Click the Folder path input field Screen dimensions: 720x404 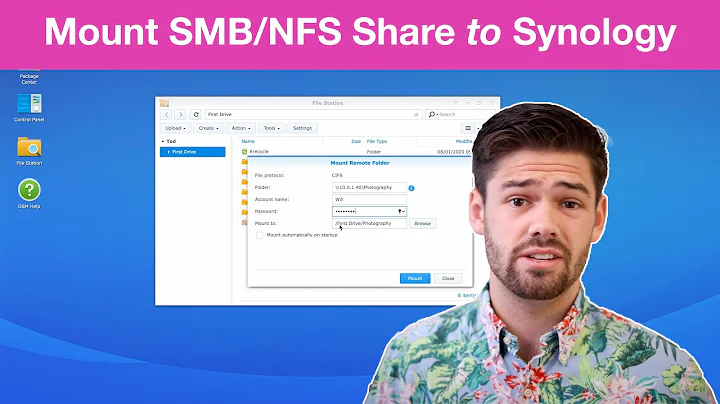[x=369, y=187]
